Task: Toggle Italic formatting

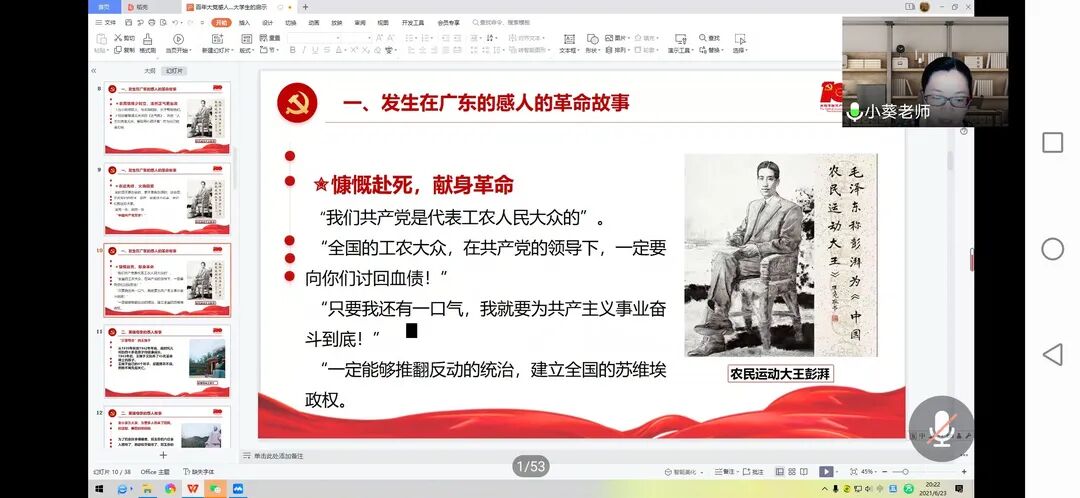Action: tap(304, 50)
